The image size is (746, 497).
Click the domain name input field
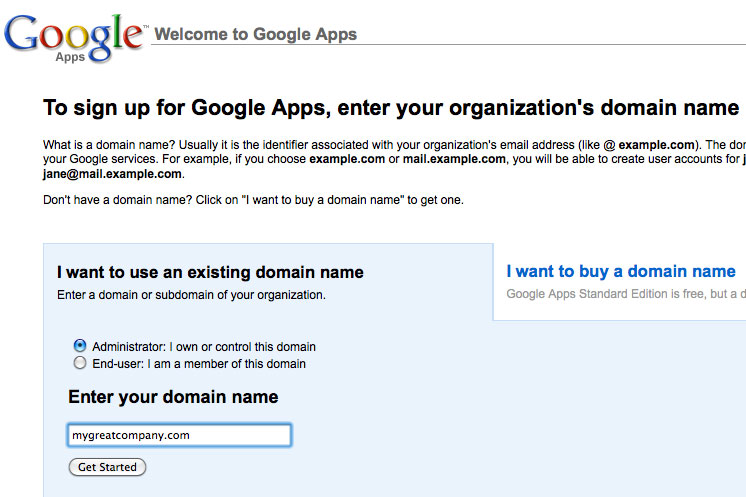point(179,435)
